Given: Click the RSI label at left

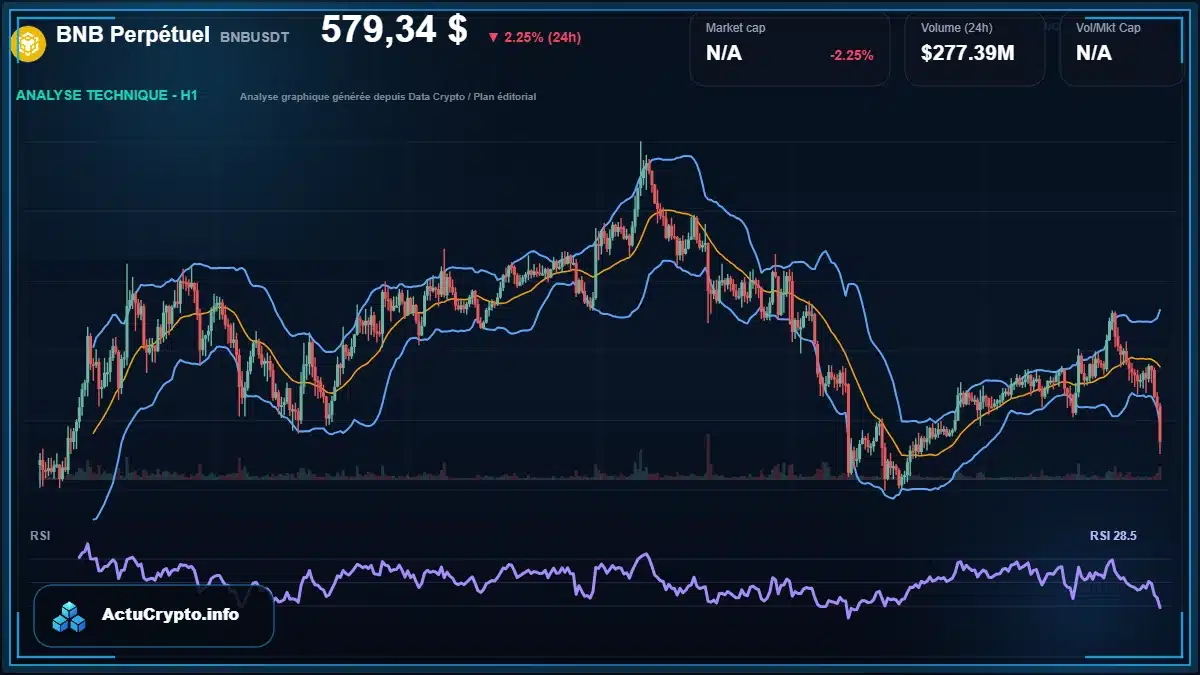Looking at the screenshot, I should 40,536.
